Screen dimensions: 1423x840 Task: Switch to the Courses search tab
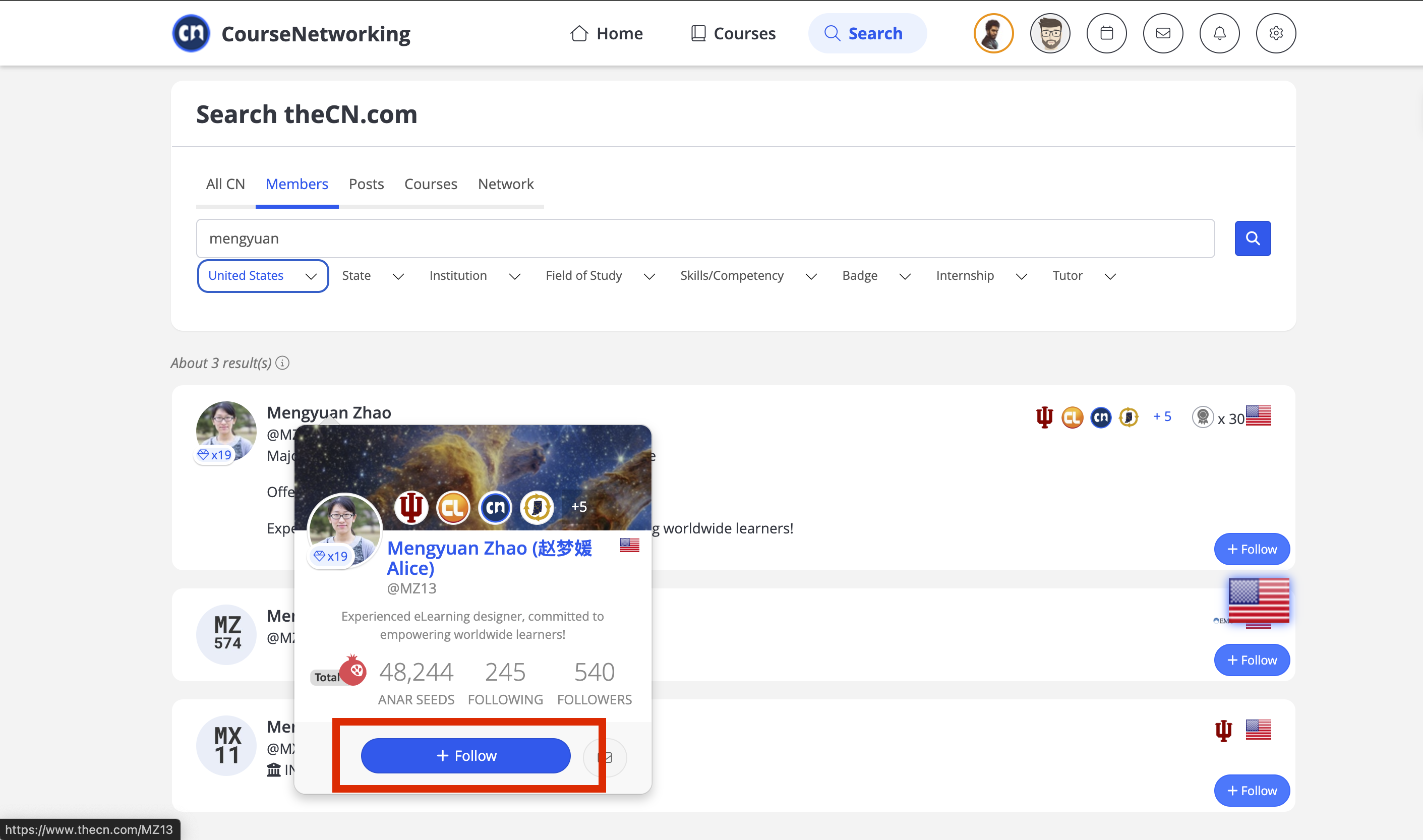pyautogui.click(x=431, y=184)
